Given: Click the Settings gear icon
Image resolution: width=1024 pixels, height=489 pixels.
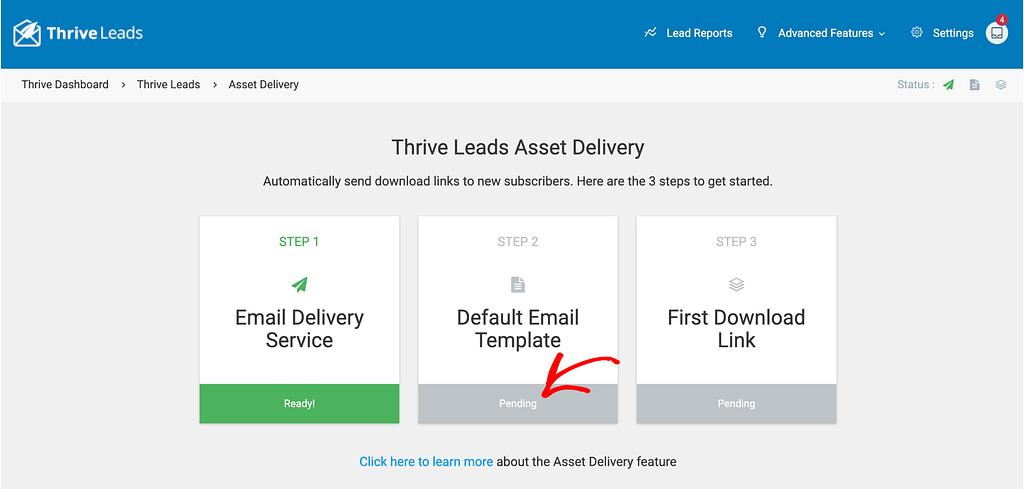Looking at the screenshot, I should click(917, 33).
